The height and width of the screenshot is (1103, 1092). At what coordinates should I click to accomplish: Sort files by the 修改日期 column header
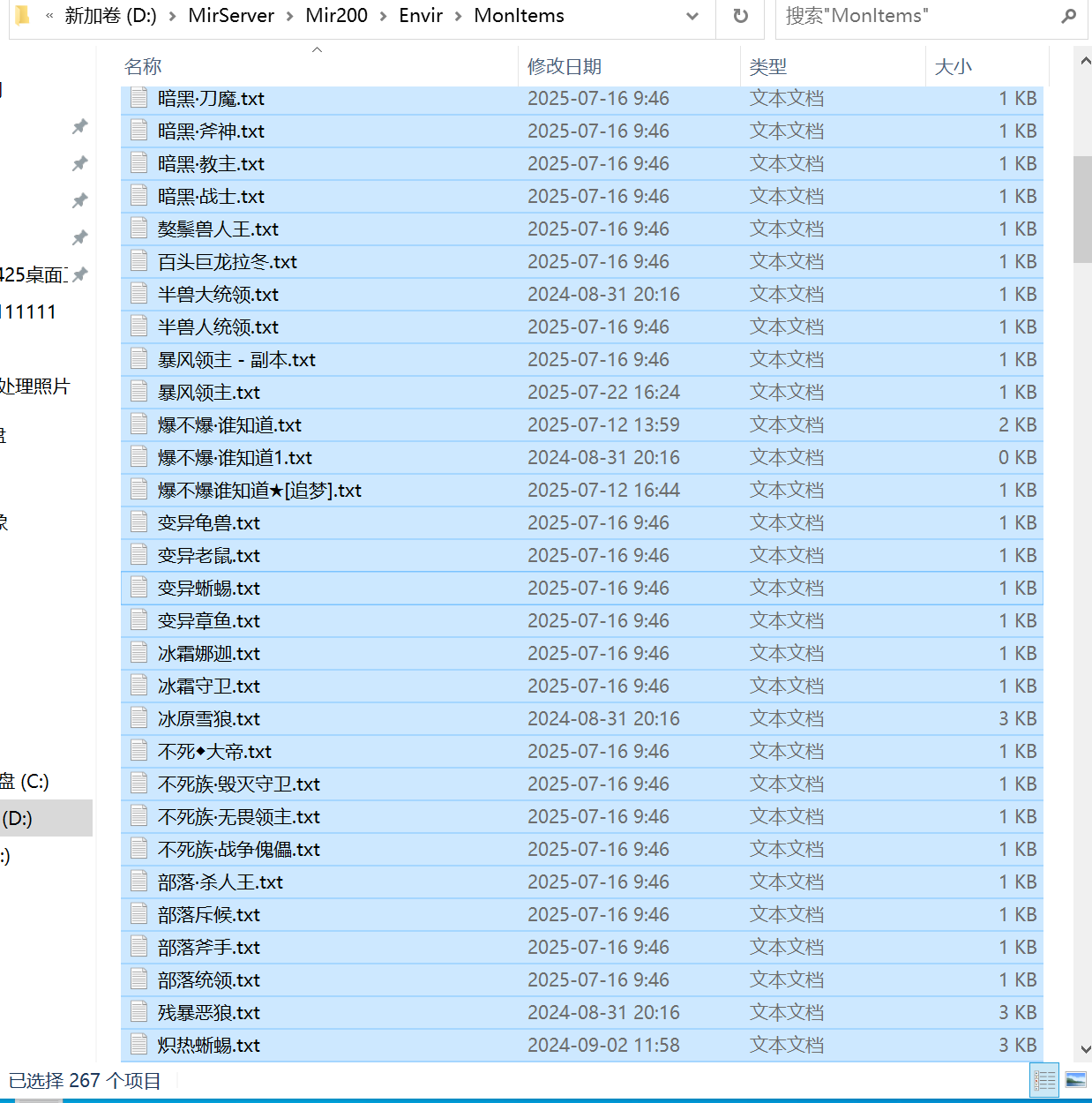click(x=565, y=66)
